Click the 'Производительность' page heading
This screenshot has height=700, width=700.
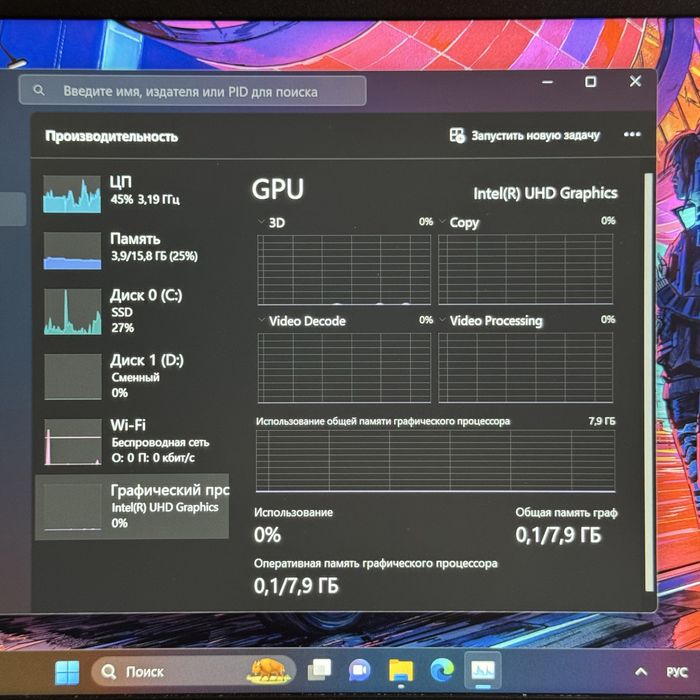[x=111, y=136]
